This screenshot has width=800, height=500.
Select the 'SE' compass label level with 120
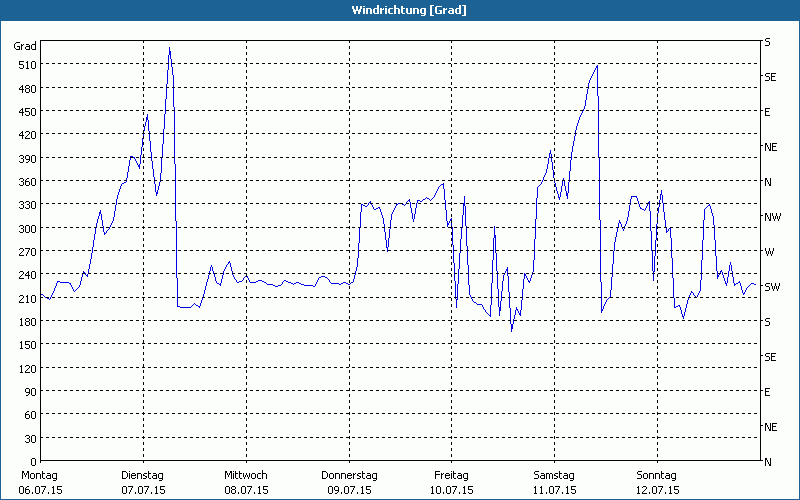770,357
